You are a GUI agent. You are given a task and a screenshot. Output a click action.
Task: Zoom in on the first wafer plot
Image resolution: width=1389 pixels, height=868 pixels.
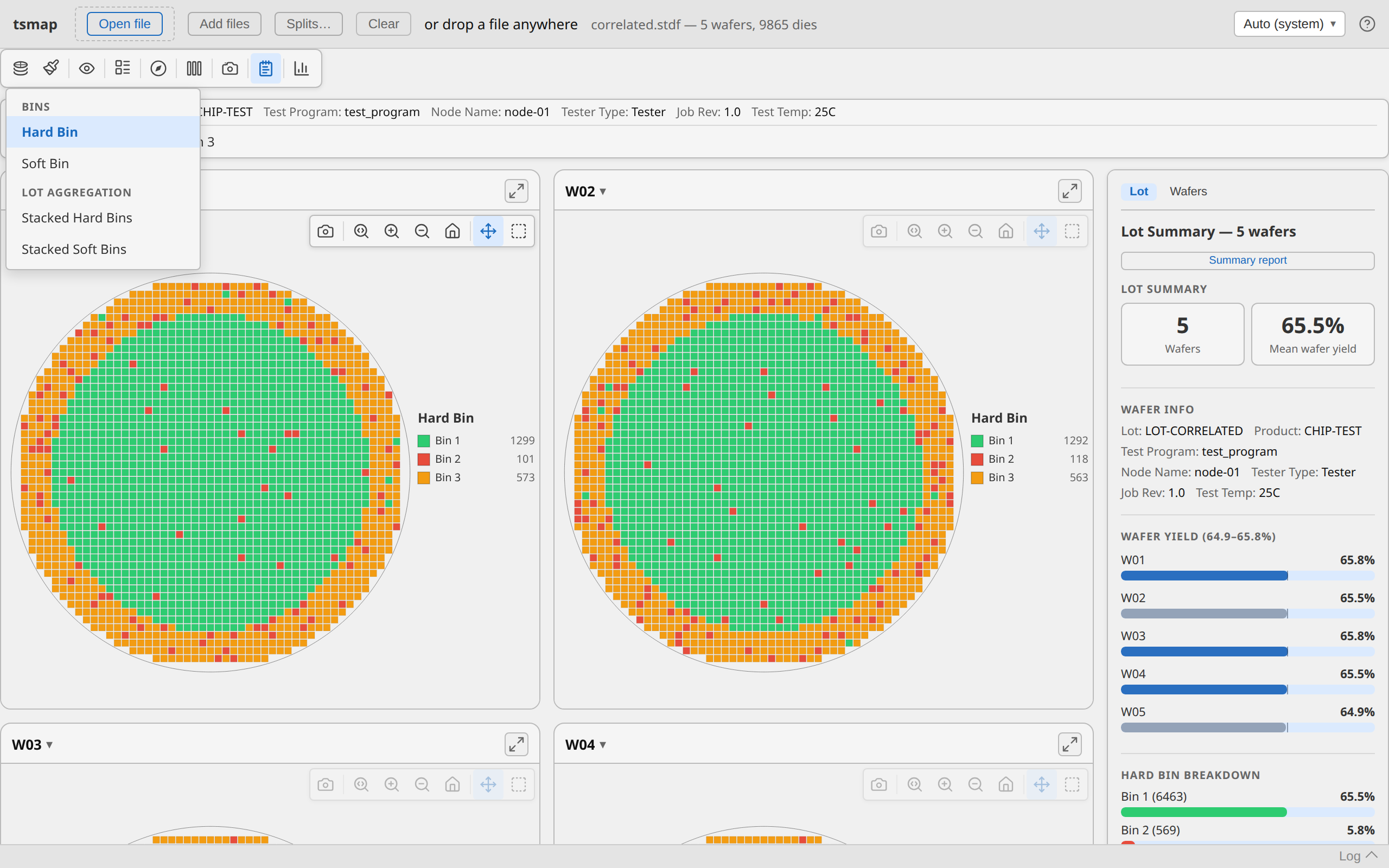(x=391, y=231)
